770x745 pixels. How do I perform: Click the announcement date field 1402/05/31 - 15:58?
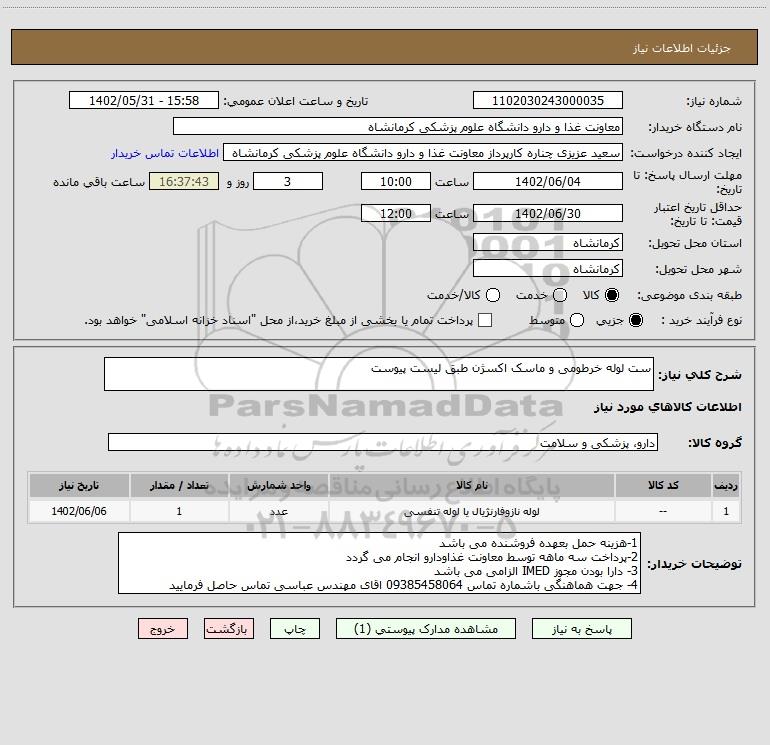(144, 101)
